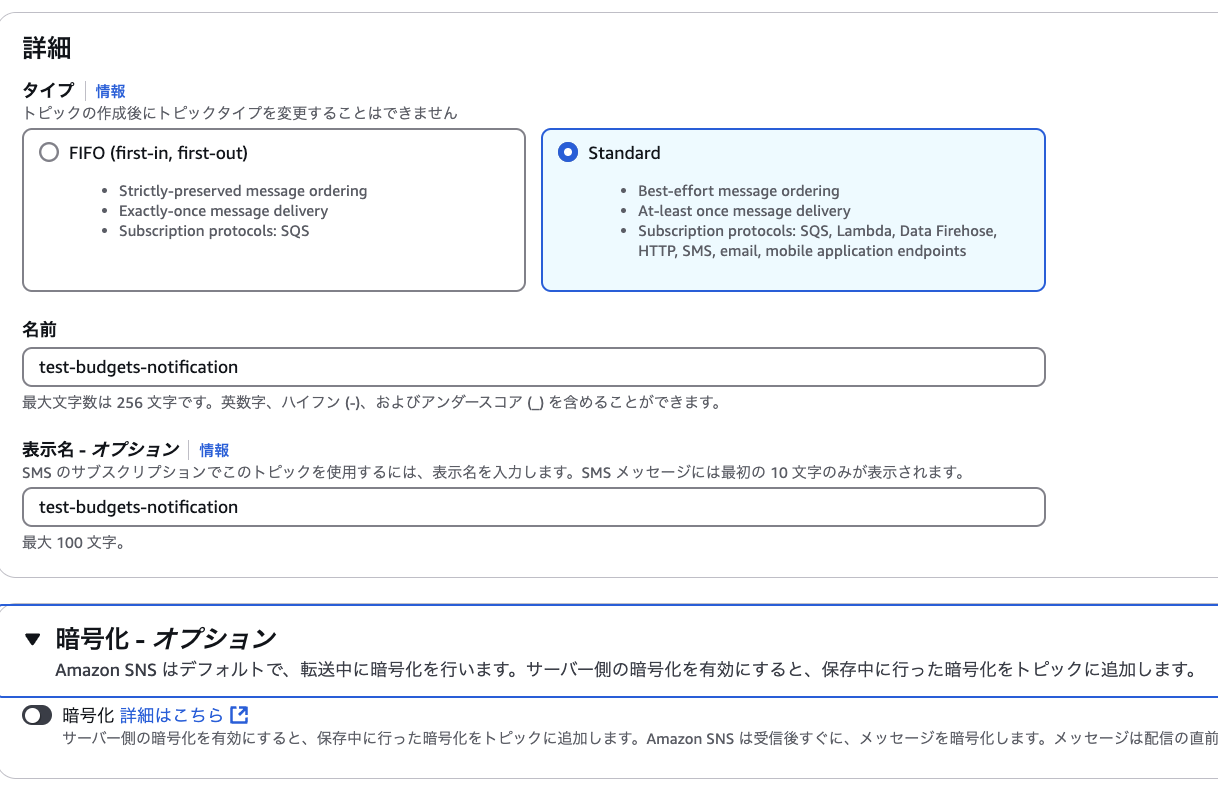Select the Standard topic type radio button
Screen dimensions: 1218x786
point(568,153)
